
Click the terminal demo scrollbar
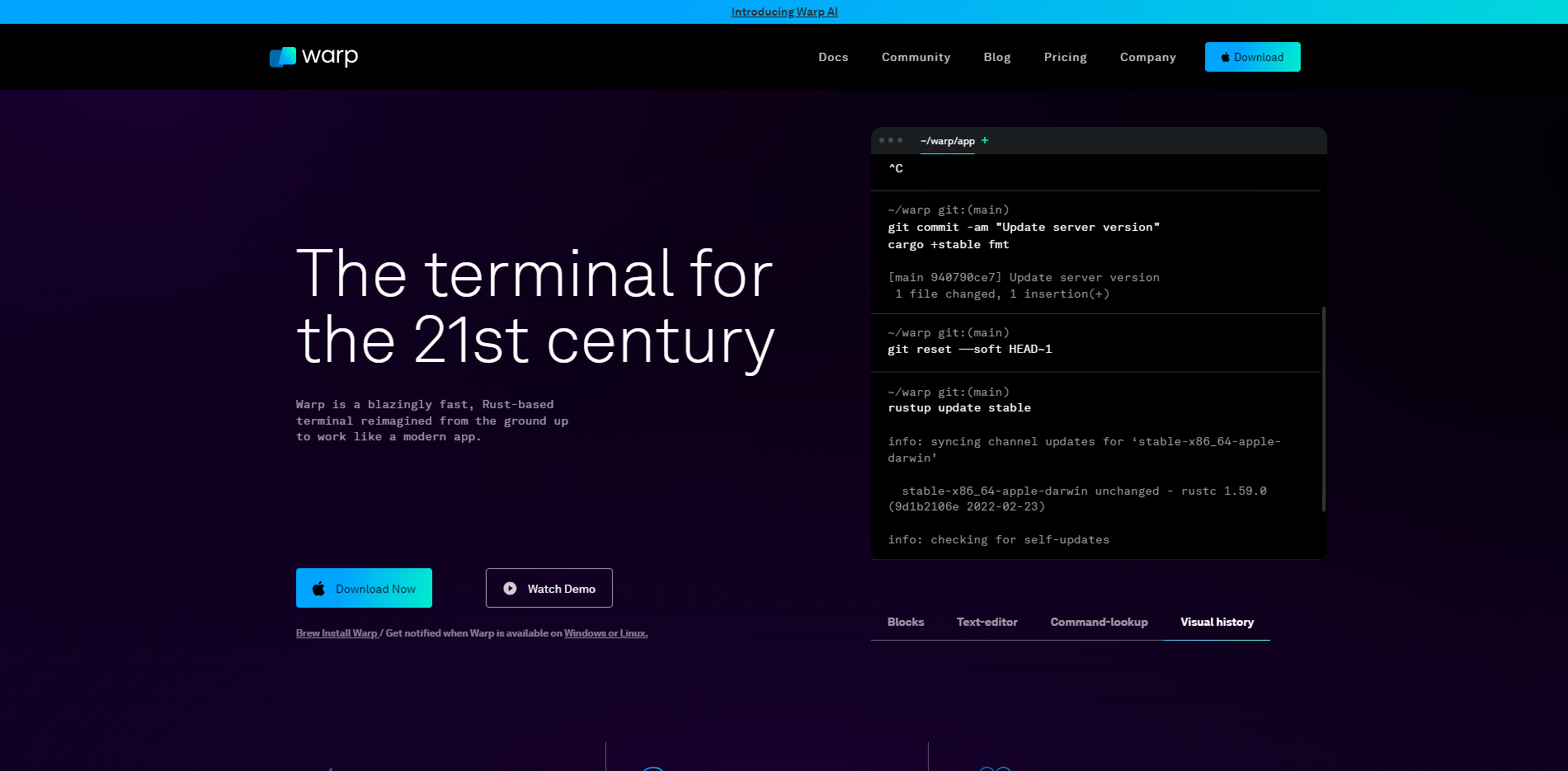[x=1323, y=408]
